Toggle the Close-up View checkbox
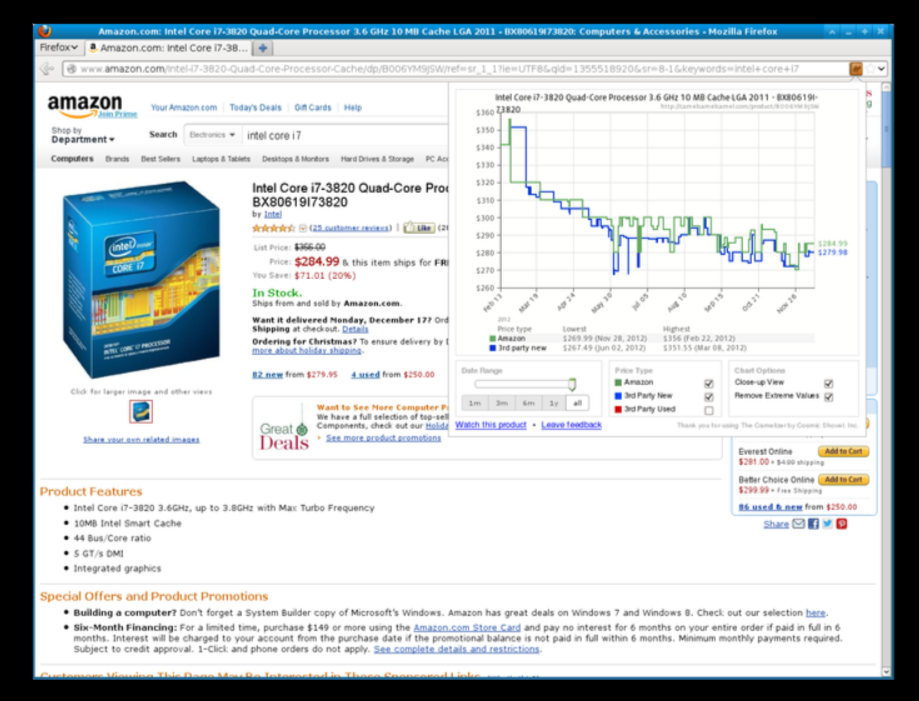This screenshot has height=701, width=919. point(828,383)
